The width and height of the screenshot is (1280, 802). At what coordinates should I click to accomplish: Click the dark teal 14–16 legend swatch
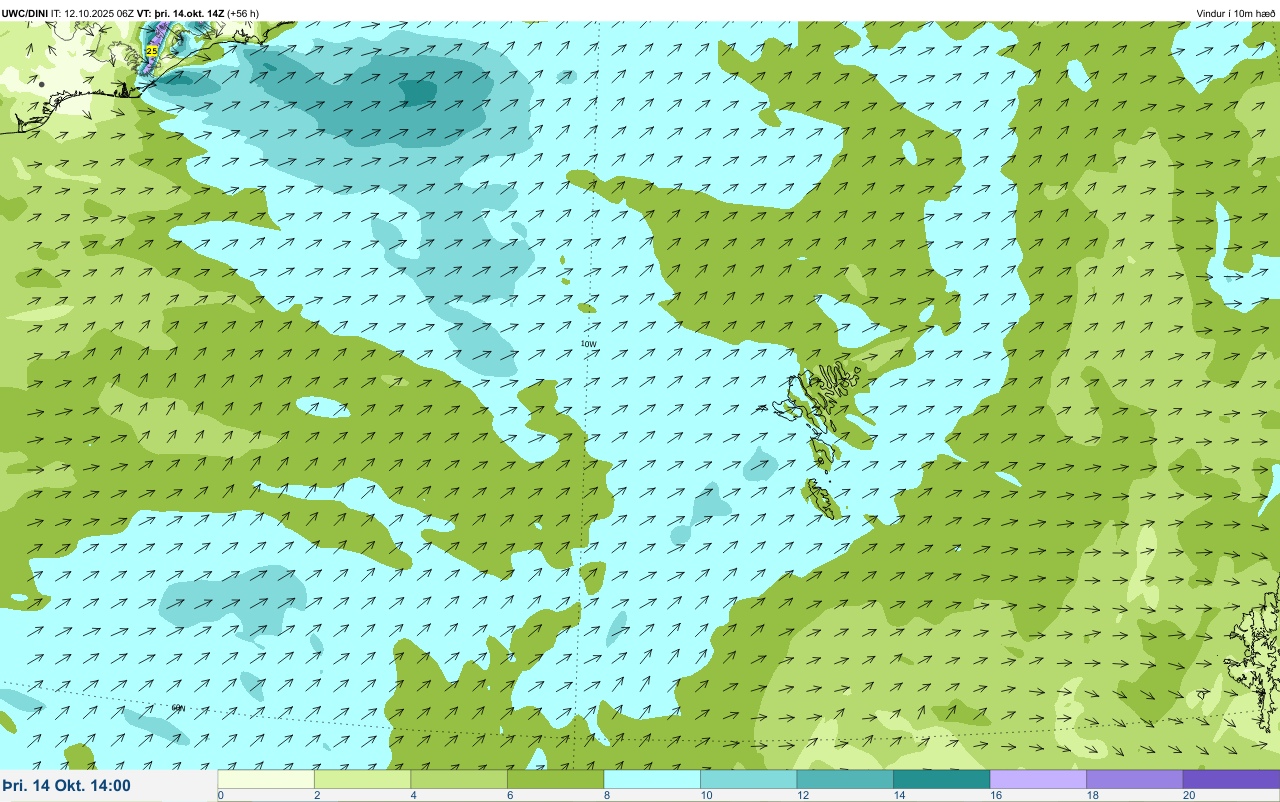click(x=941, y=779)
